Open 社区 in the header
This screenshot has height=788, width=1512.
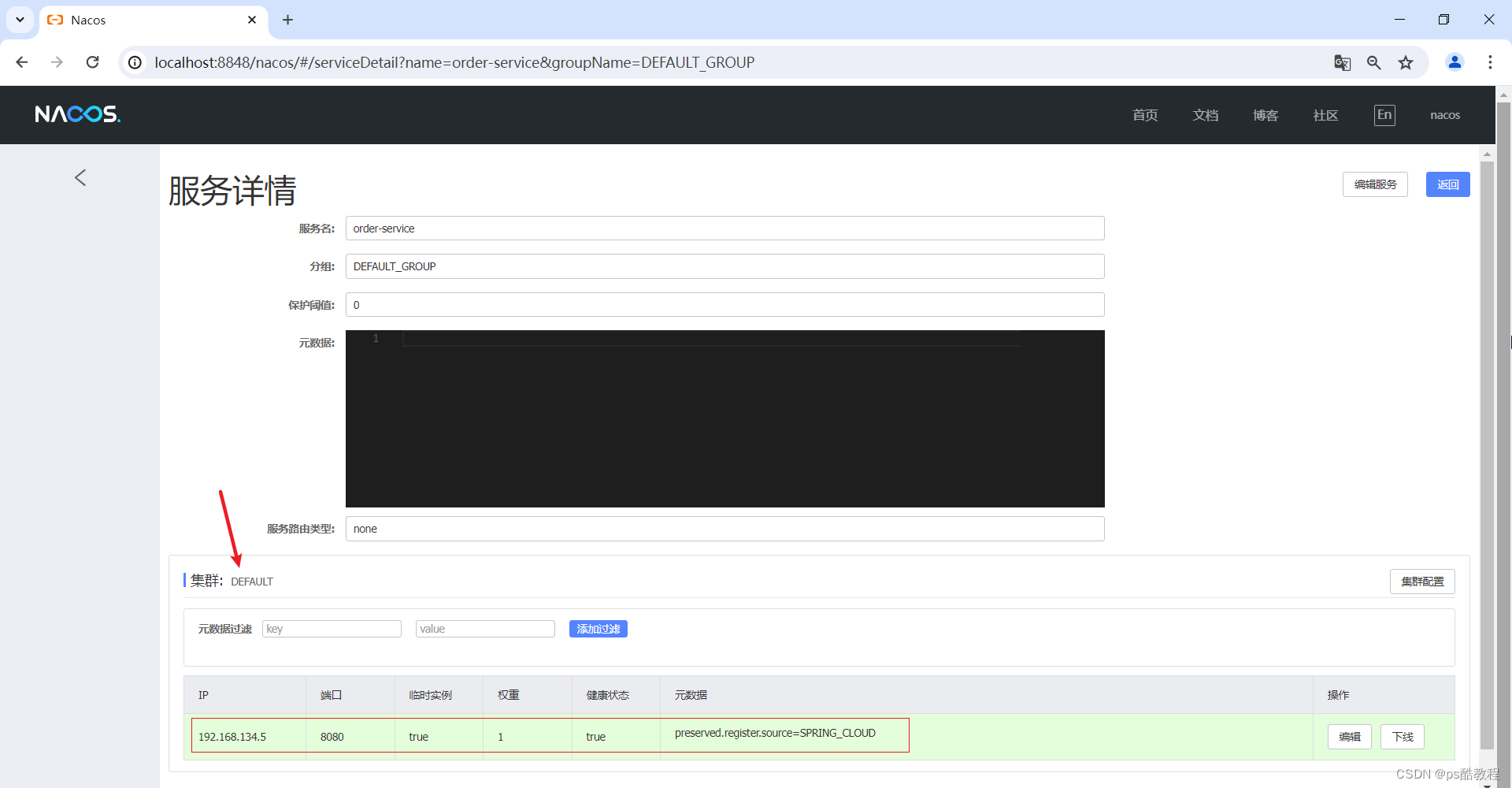1326,115
